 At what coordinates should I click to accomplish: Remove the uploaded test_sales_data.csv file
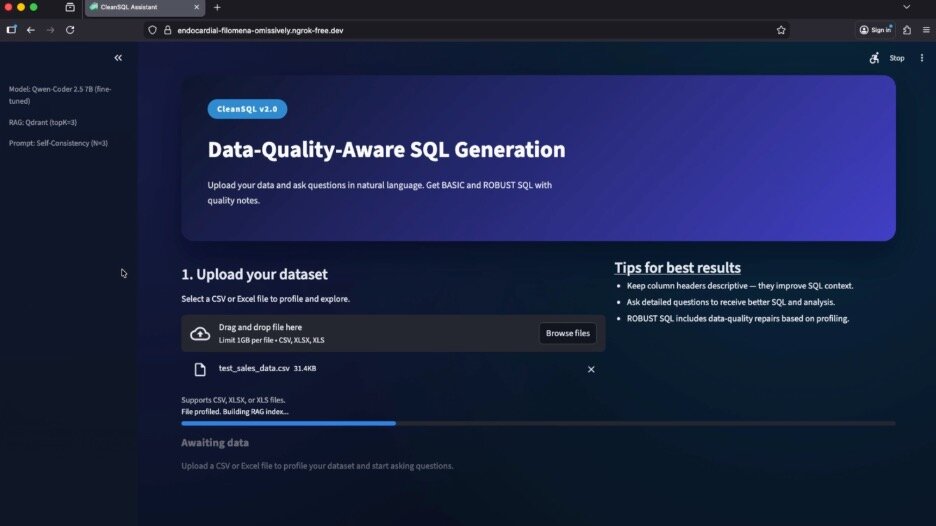coord(591,370)
